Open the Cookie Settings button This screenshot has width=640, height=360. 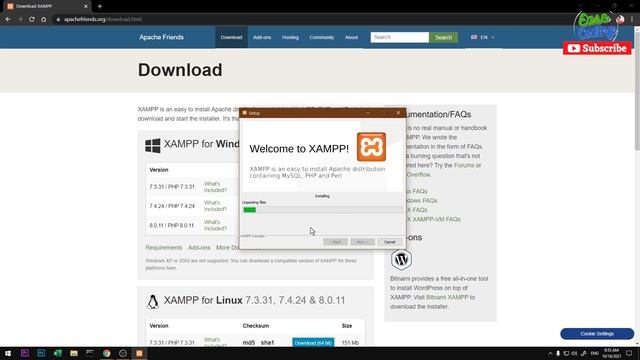597,334
